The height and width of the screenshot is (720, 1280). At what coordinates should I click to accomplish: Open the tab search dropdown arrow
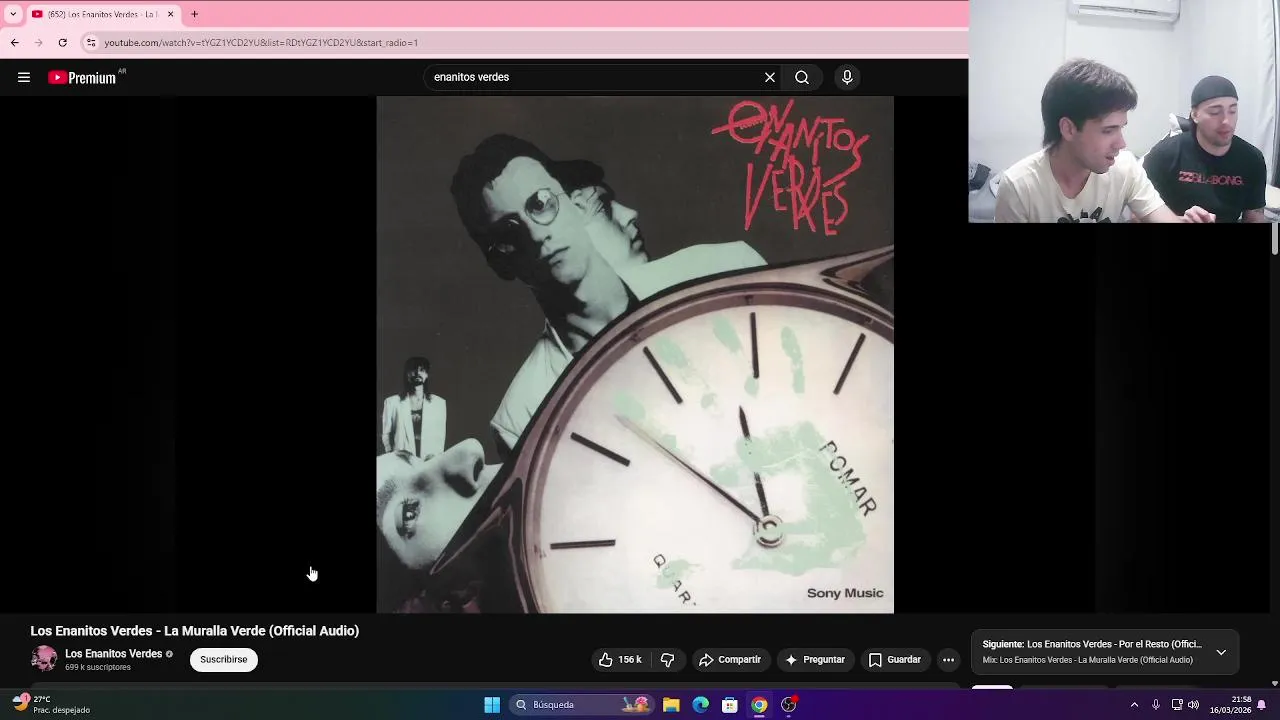pyautogui.click(x=13, y=14)
